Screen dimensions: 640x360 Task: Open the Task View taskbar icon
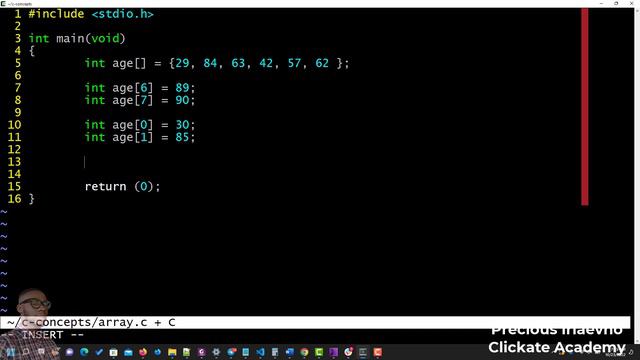pyautogui.click(x=41, y=352)
